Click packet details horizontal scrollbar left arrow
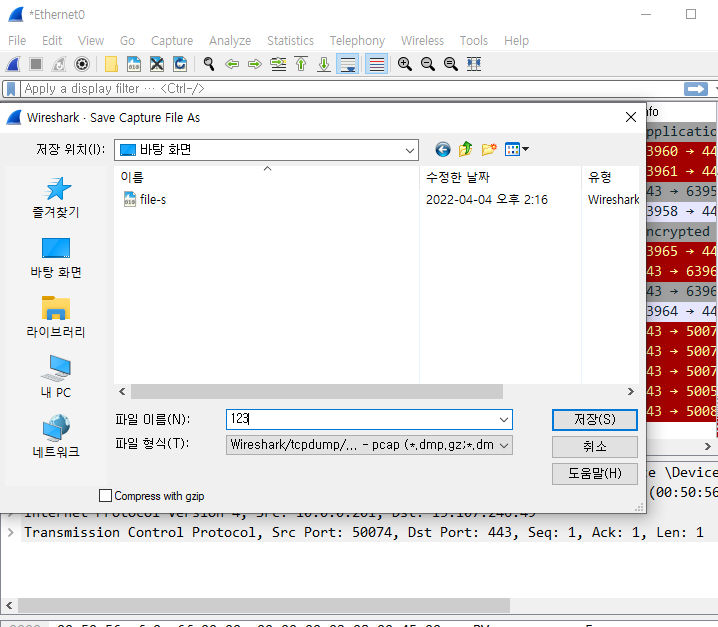718x627 pixels. coord(9,605)
